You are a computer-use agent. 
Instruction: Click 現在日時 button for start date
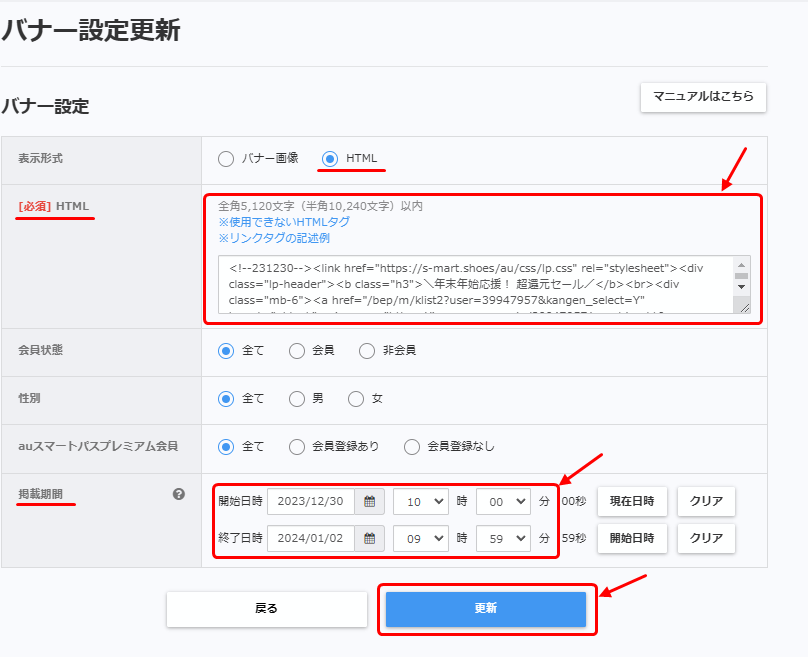coord(632,501)
